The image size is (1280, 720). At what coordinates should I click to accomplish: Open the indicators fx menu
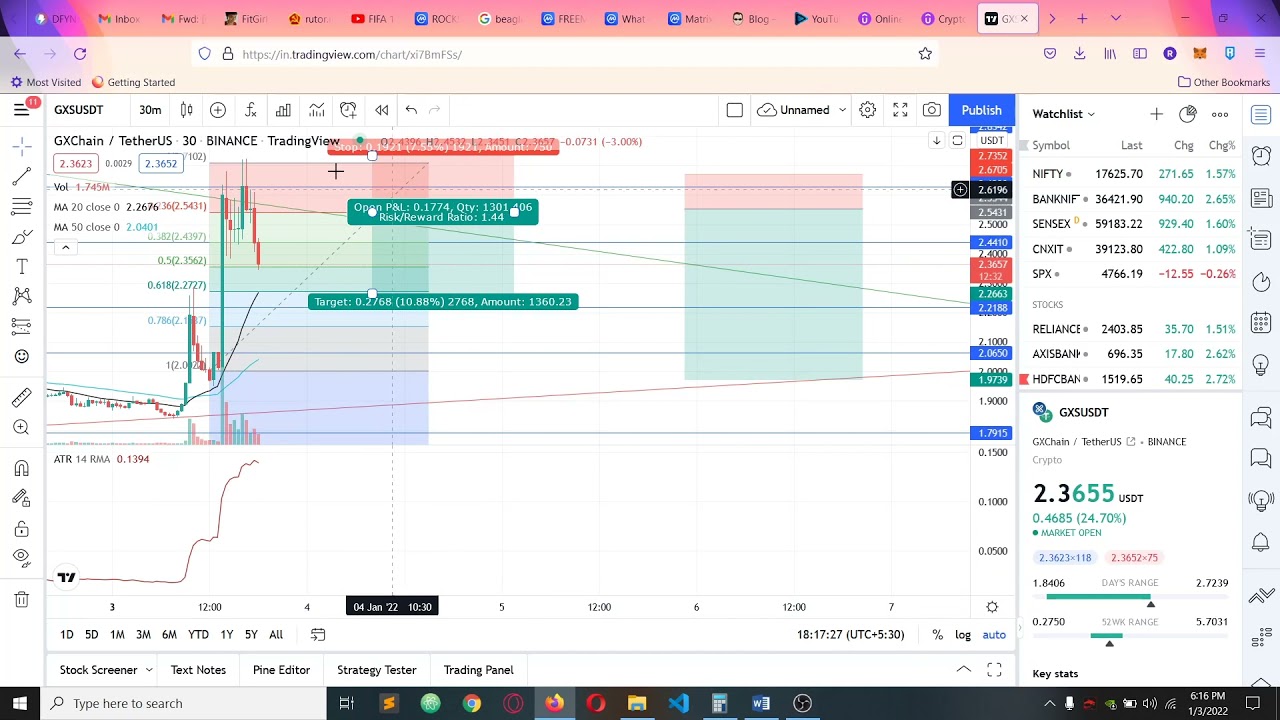[x=251, y=110]
